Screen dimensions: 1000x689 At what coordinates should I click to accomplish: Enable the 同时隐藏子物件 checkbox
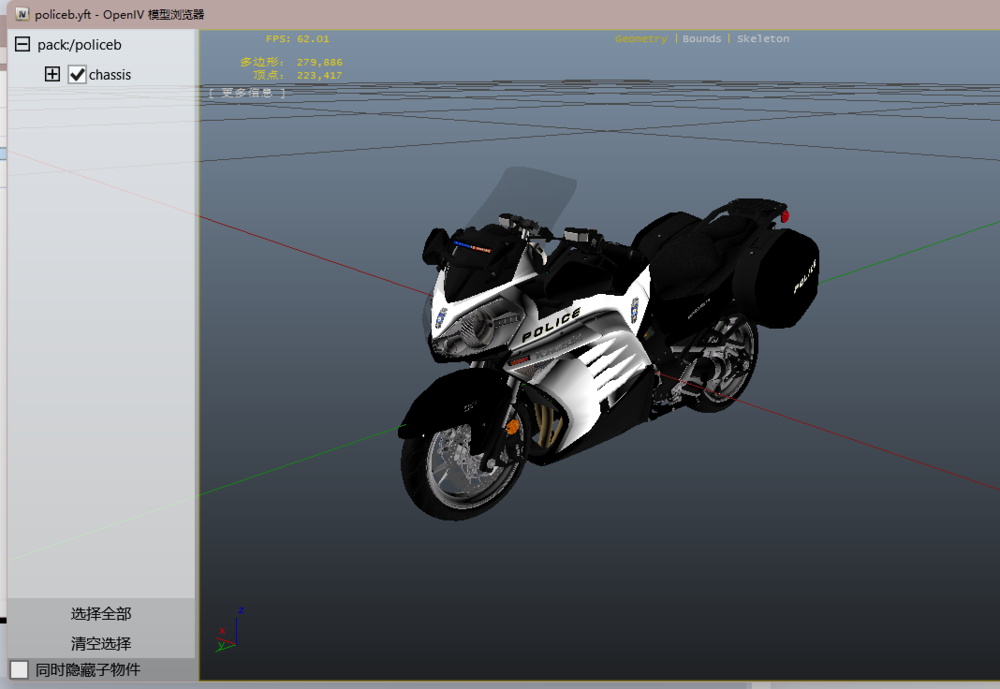19,670
